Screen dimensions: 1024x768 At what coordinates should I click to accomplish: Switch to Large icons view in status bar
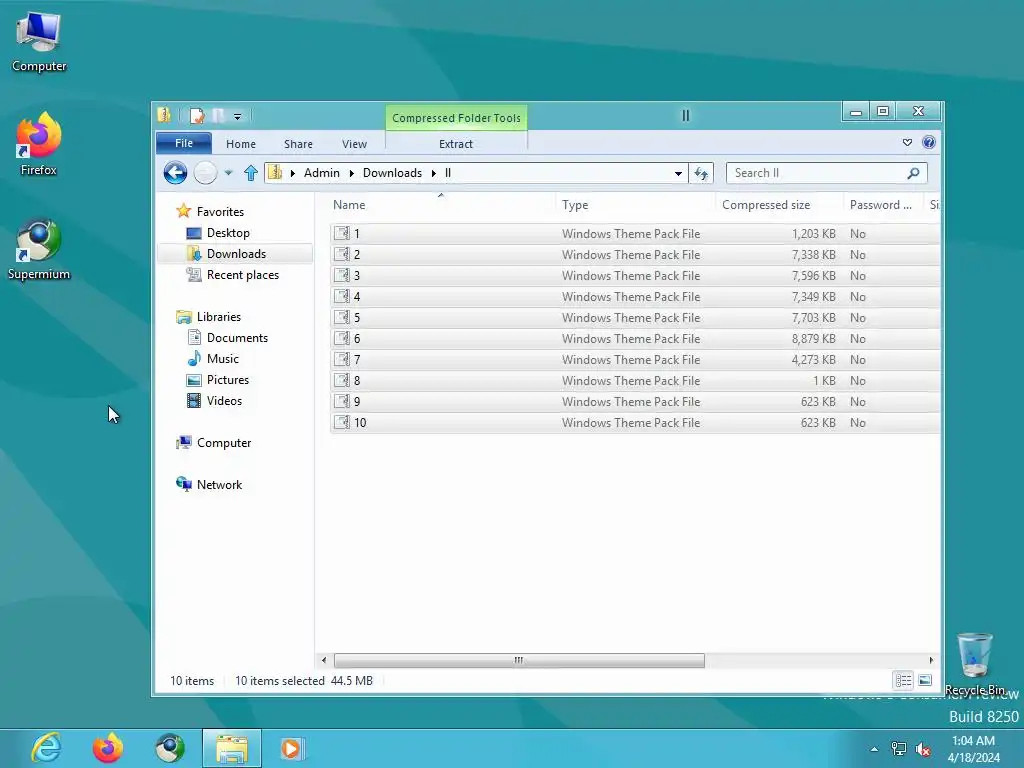925,680
